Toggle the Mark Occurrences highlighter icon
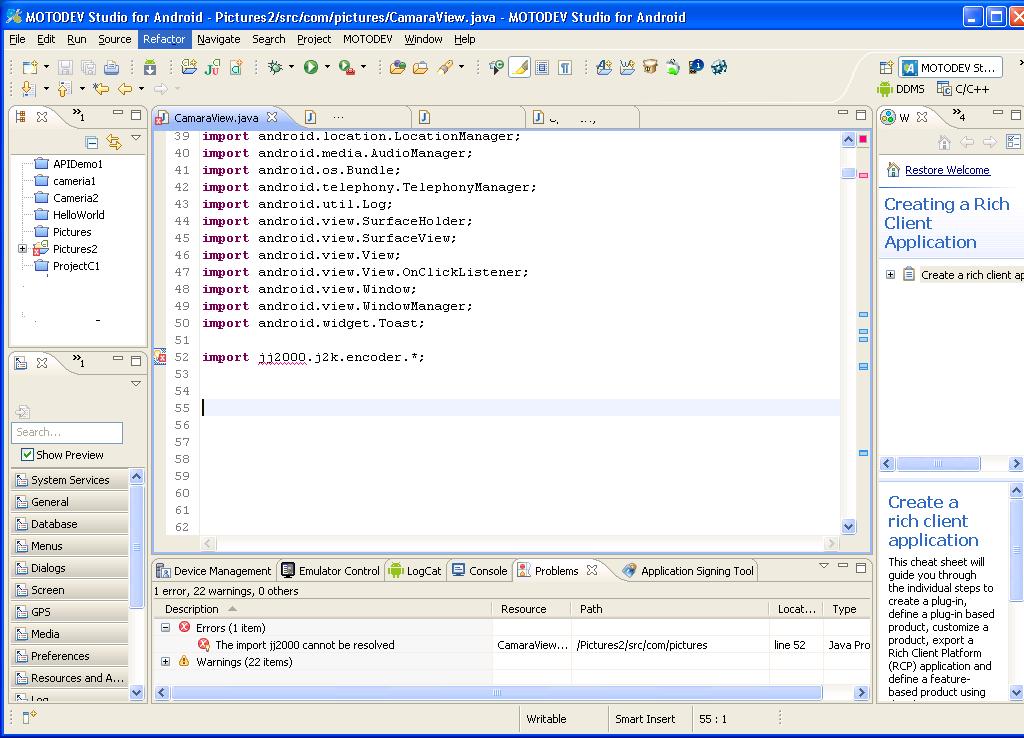The height and width of the screenshot is (738, 1024). pyautogui.click(x=519, y=66)
